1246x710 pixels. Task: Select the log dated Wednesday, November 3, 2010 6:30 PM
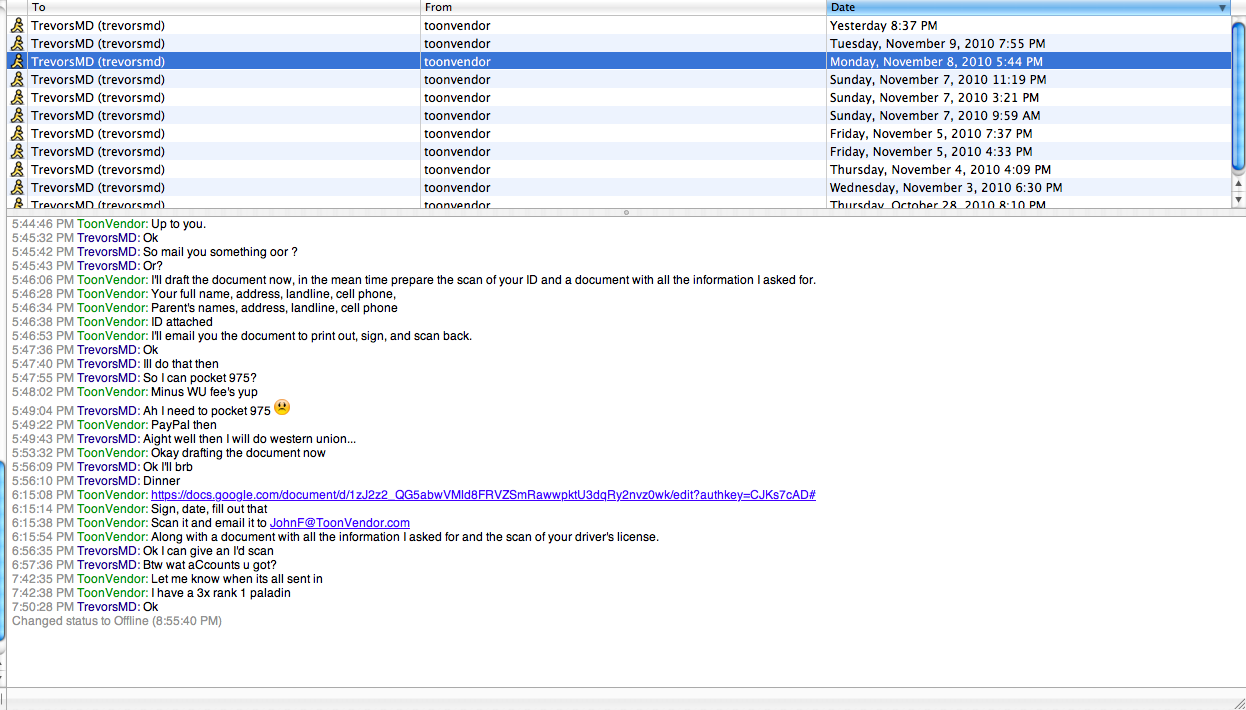pyautogui.click(x=620, y=187)
